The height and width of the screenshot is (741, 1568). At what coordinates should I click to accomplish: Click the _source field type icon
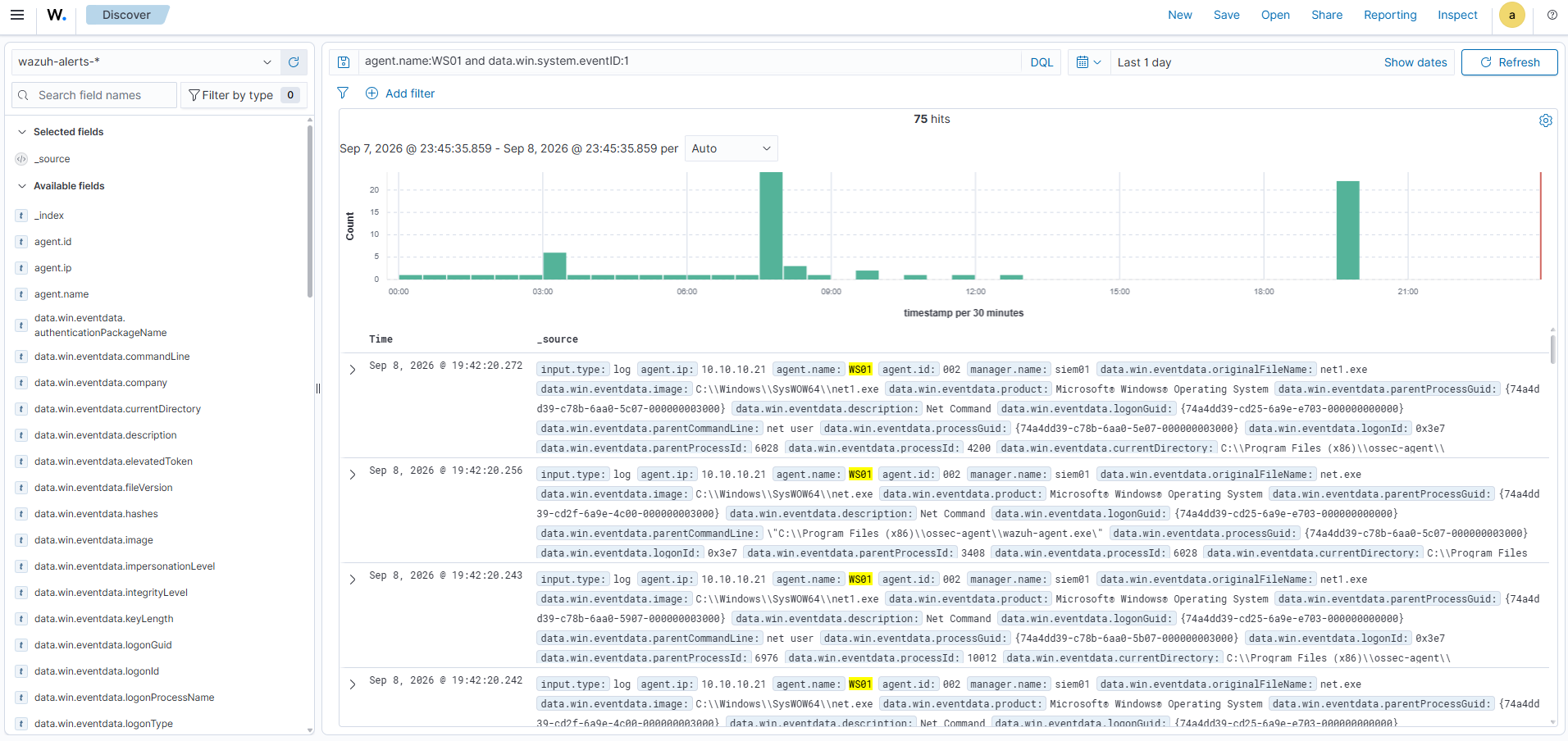[21, 159]
